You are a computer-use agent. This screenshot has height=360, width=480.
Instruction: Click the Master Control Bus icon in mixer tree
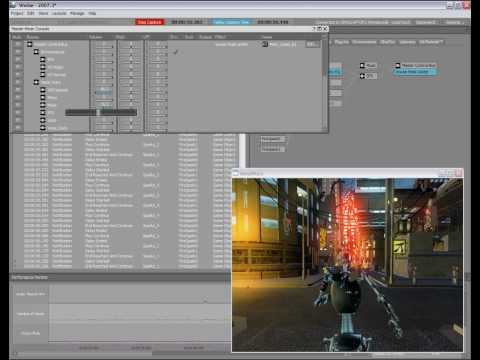(x=30, y=44)
